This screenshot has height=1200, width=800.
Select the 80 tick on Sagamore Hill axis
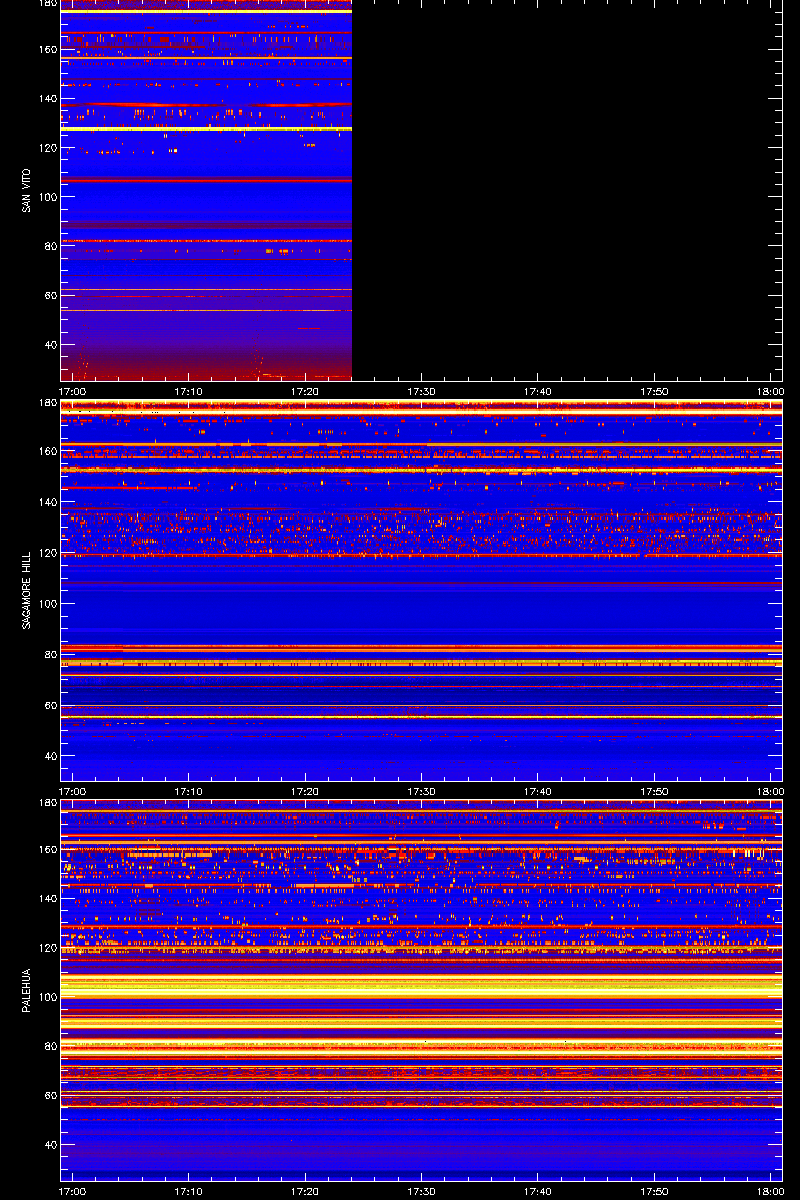[49, 655]
